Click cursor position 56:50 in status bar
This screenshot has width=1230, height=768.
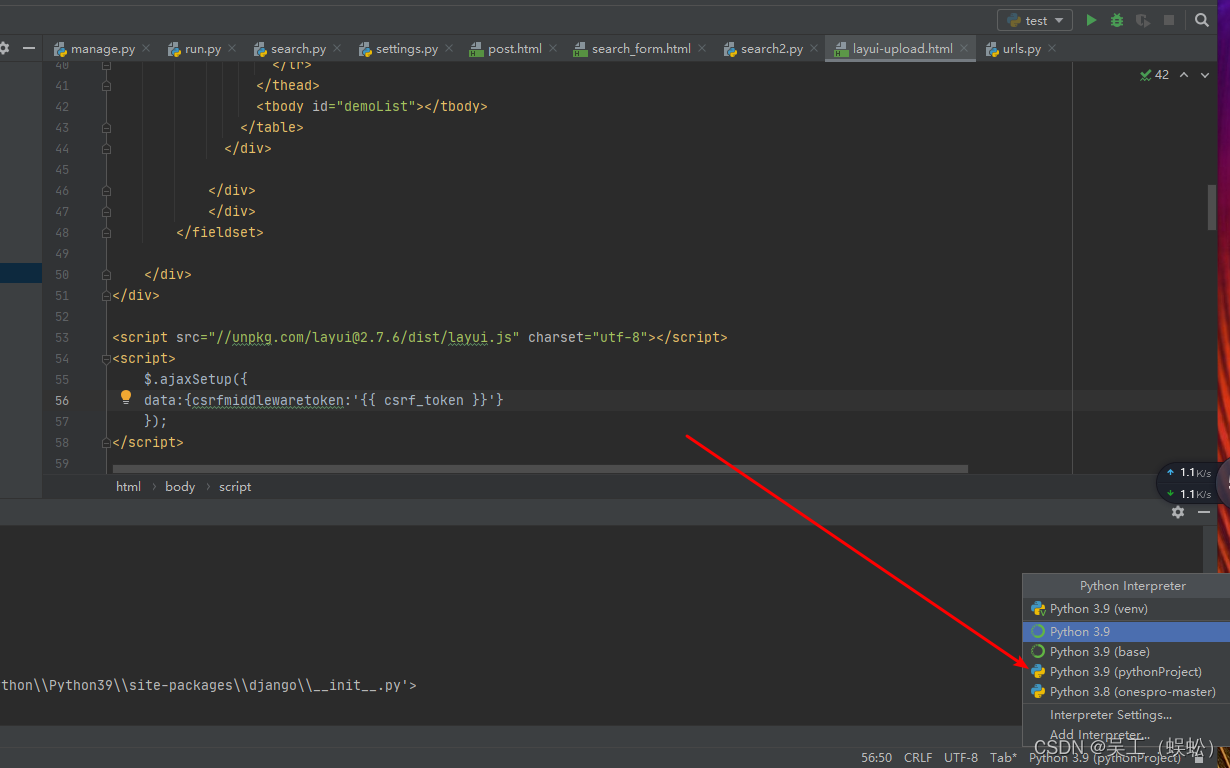pos(876,757)
